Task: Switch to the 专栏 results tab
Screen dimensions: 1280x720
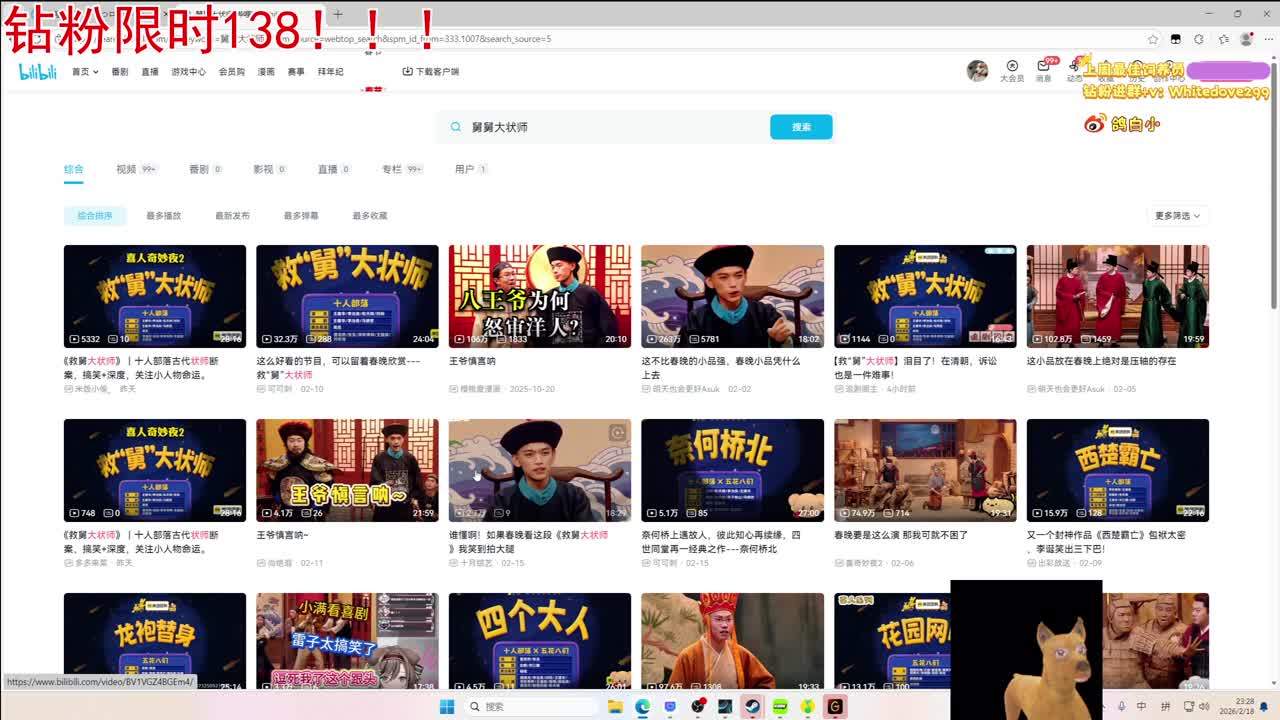Action: coord(391,170)
